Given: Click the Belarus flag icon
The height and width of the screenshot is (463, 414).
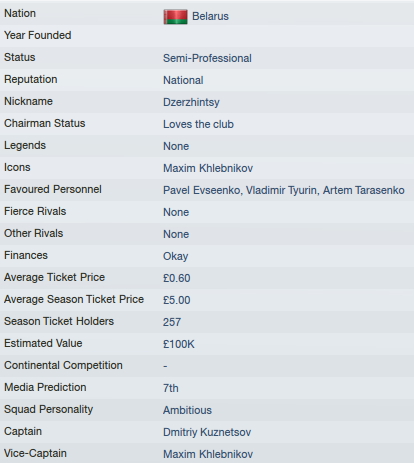Looking at the screenshot, I should (175, 17).
